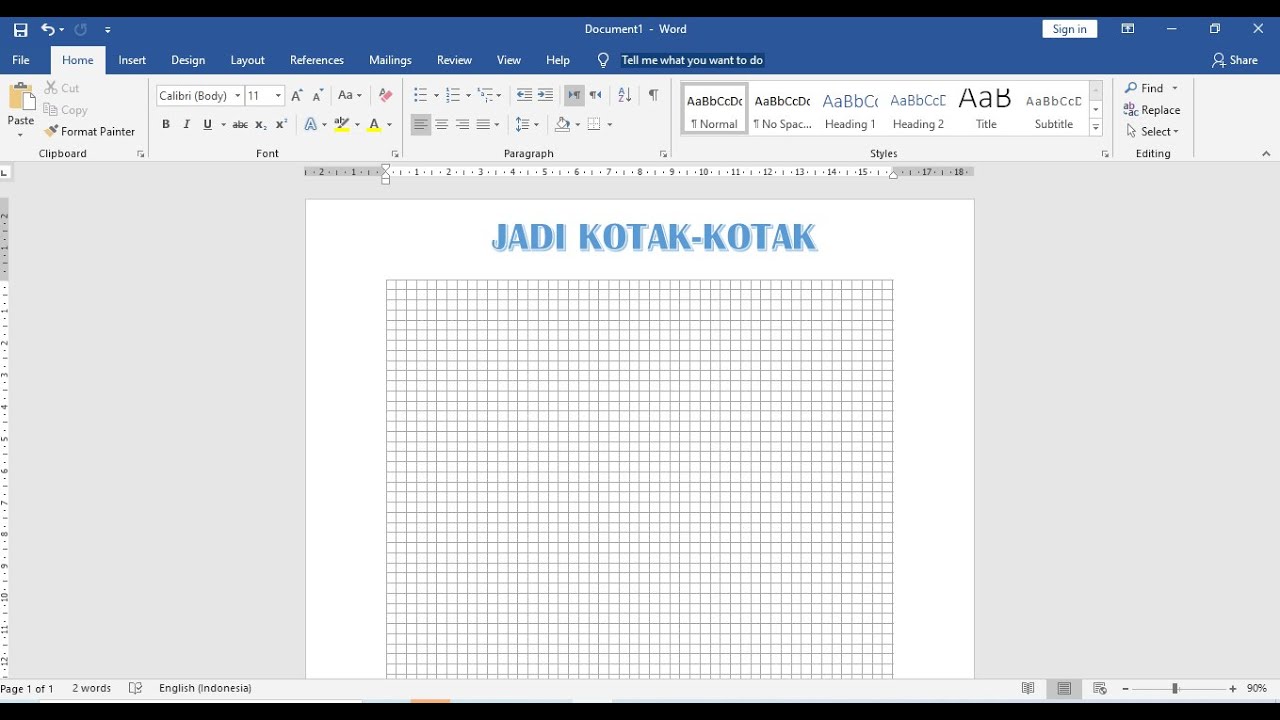Click Replace in the Editing group

[1152, 110]
